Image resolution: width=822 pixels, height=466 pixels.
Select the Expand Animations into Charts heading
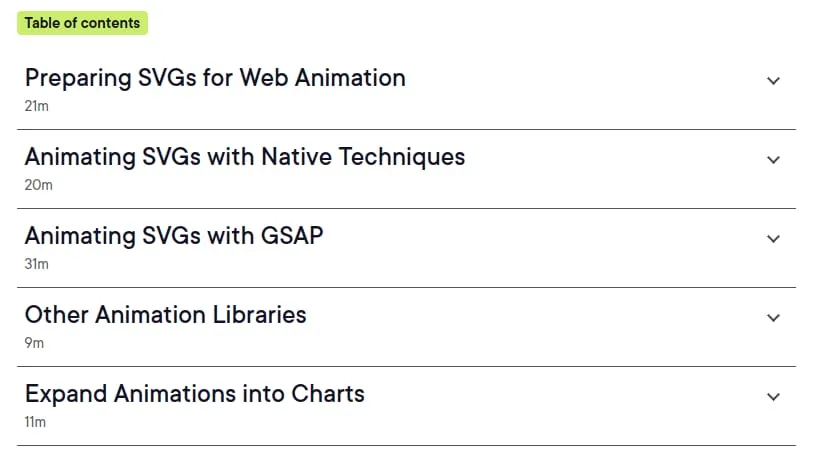(x=194, y=394)
